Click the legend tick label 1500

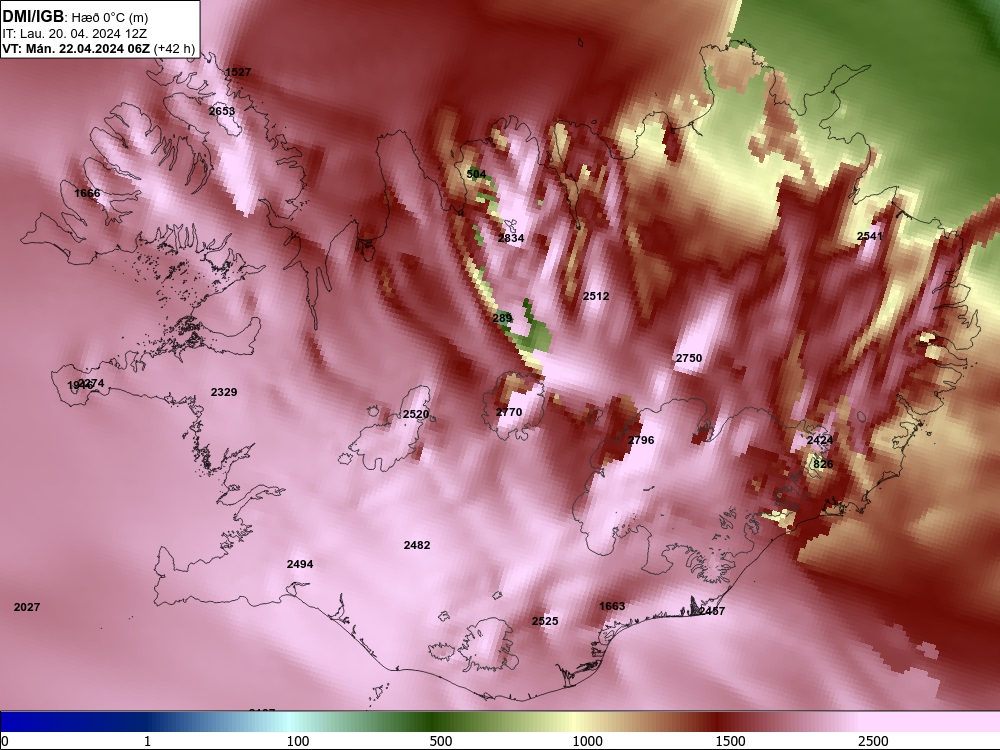(730, 741)
